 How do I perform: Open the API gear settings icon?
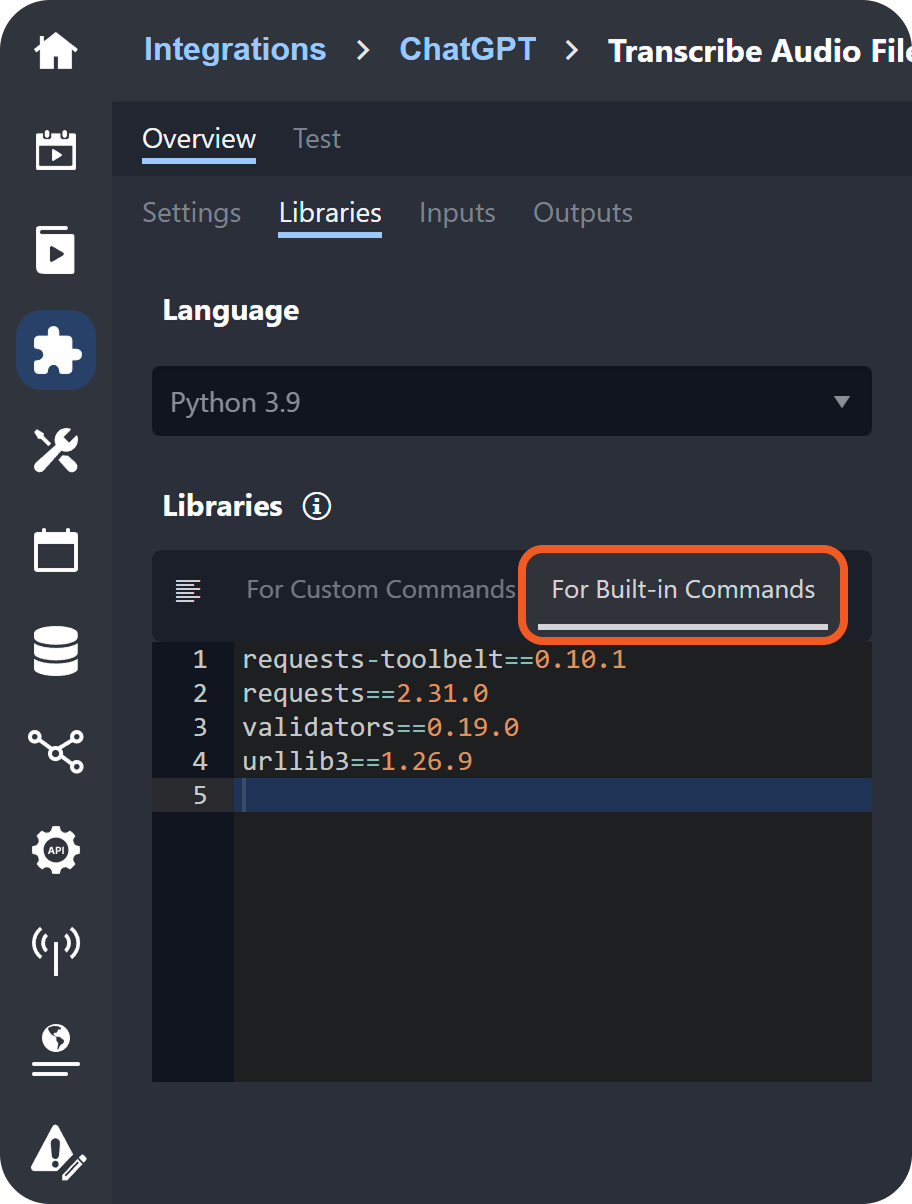[56, 850]
